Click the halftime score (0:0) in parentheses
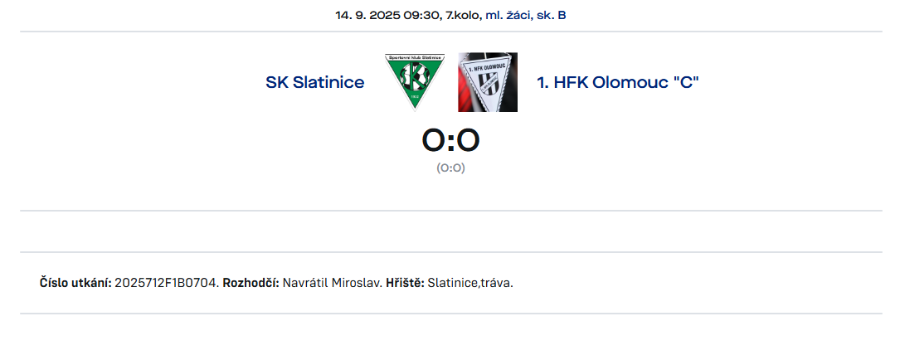 click(x=451, y=168)
